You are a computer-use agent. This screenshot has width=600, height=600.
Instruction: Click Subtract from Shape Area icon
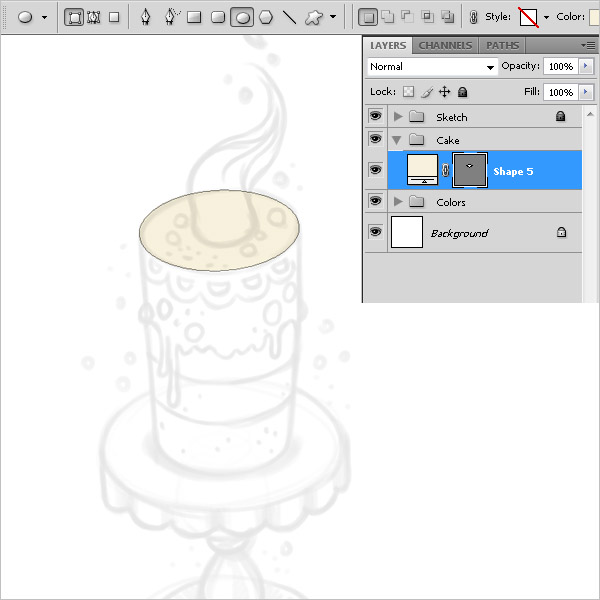click(407, 17)
